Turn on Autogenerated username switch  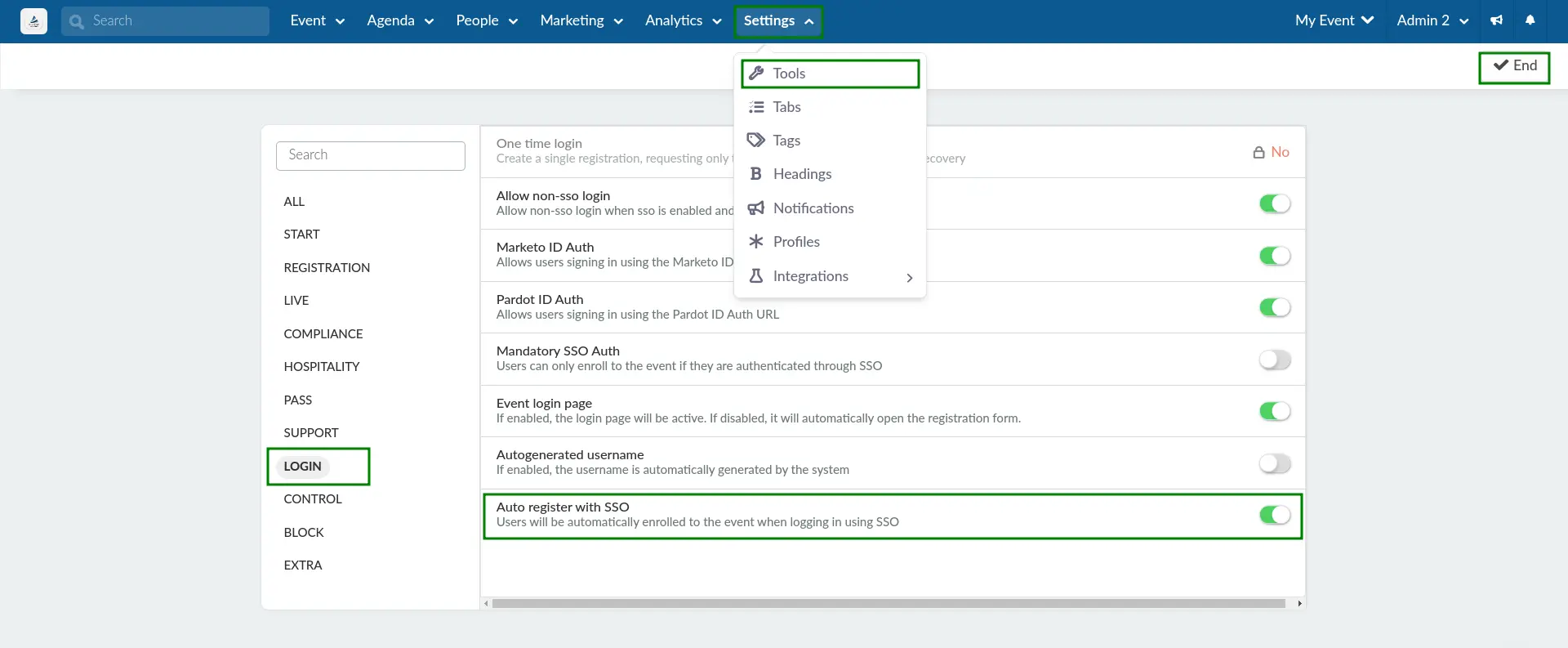[1274, 464]
